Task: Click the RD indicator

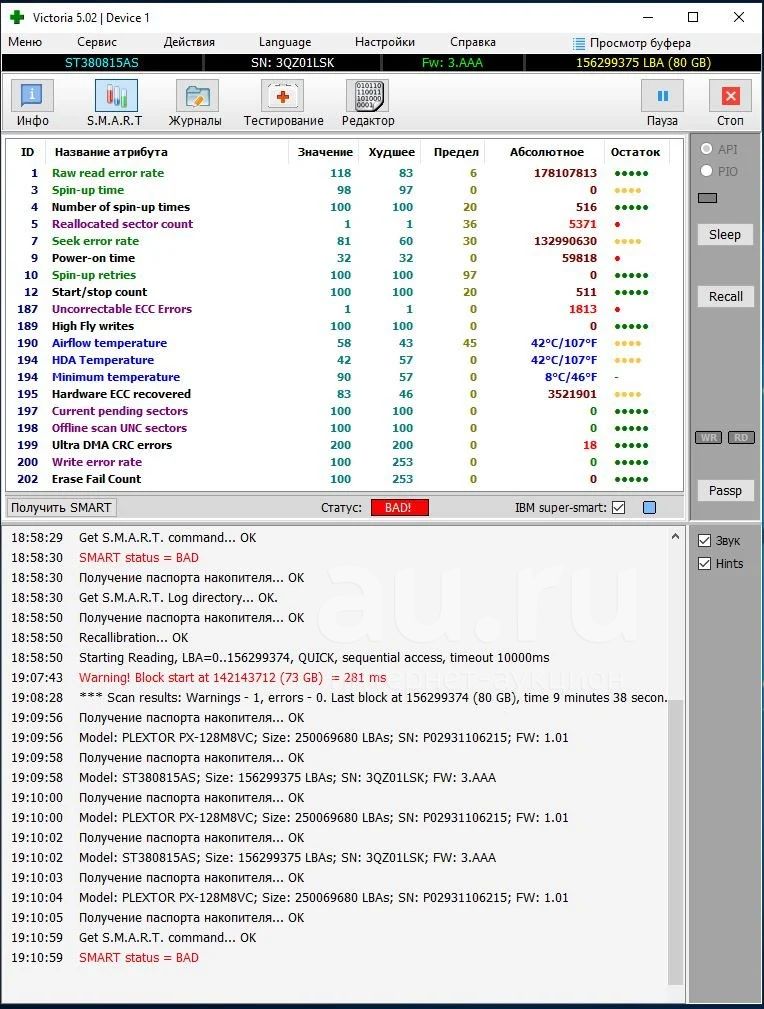Action: click(741, 438)
